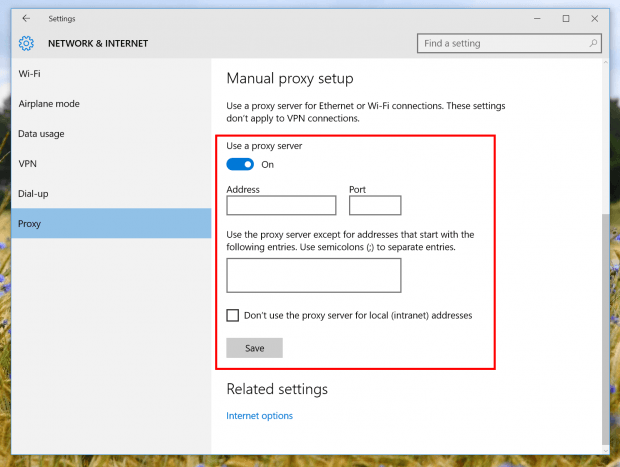Image resolution: width=620 pixels, height=467 pixels.
Task: Click the scrollbar up arrow
Action: tap(605, 62)
